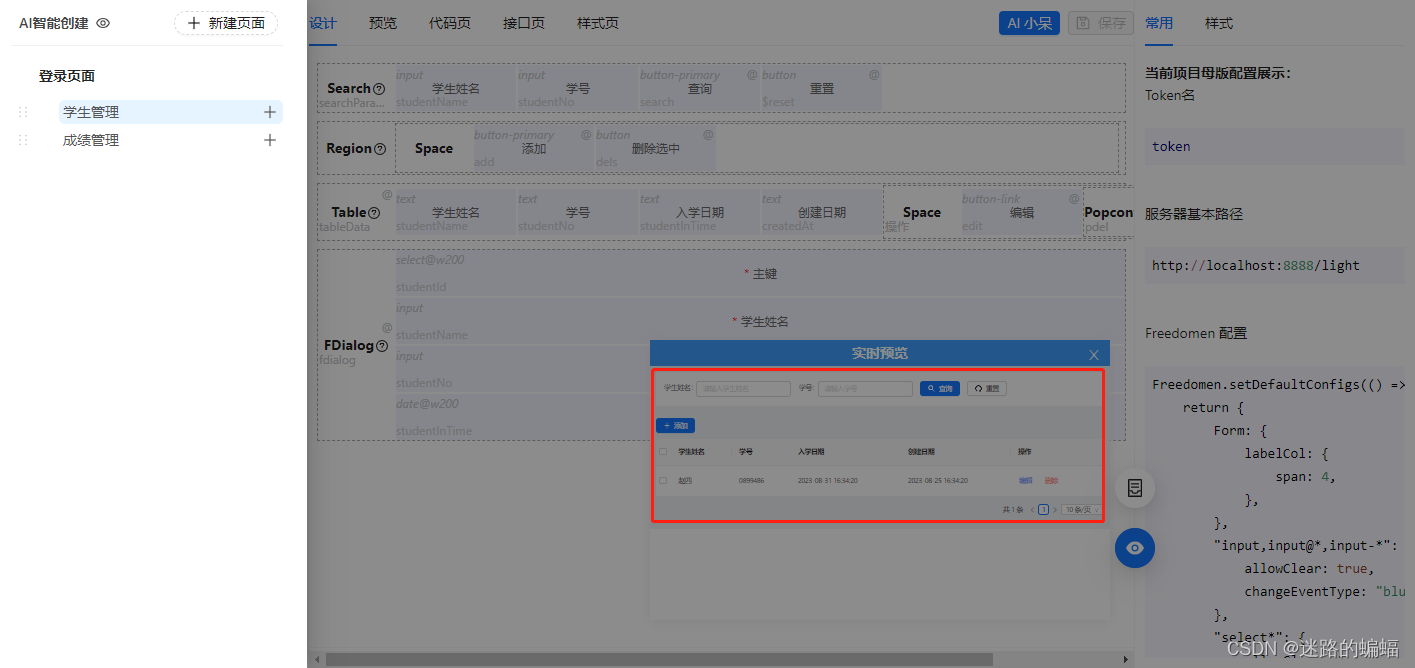
Task: Toggle the select-all checkbox in preview table header
Action: click(x=663, y=452)
